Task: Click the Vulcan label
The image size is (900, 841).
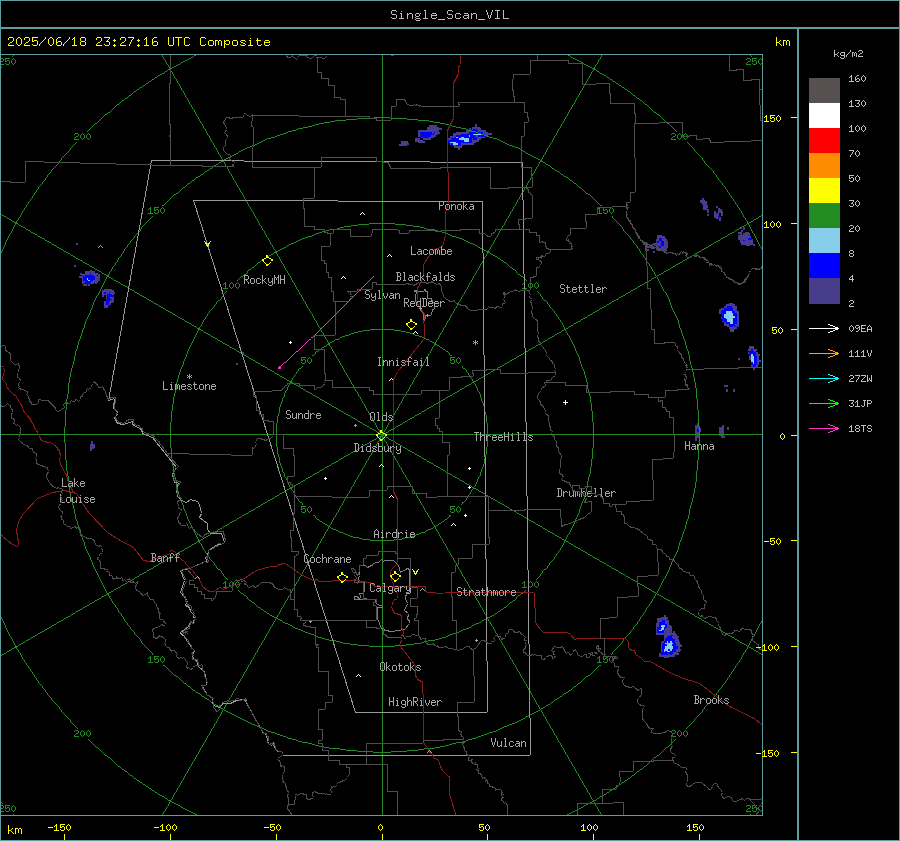Action: point(508,743)
